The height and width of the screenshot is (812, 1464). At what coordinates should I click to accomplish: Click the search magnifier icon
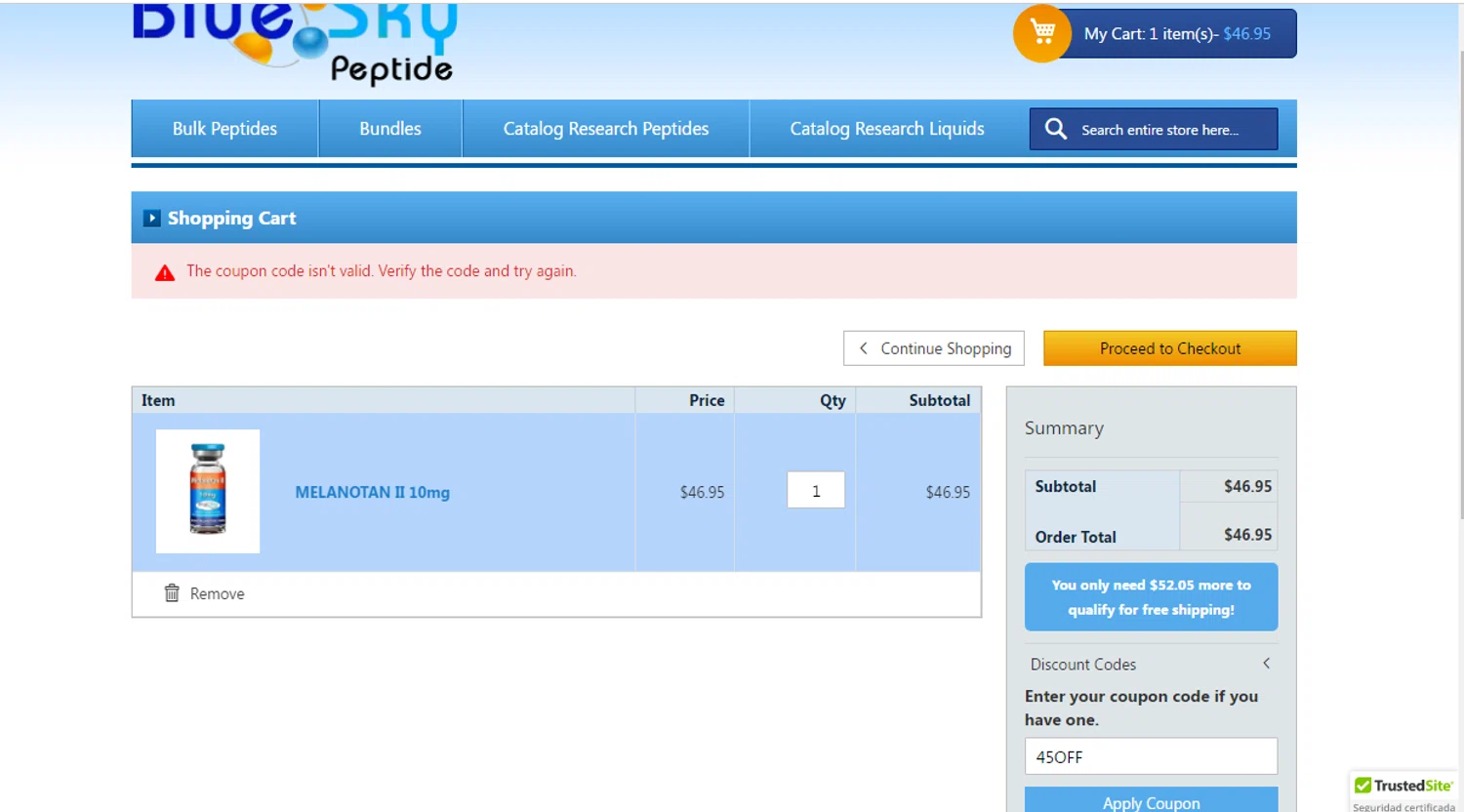coord(1055,129)
